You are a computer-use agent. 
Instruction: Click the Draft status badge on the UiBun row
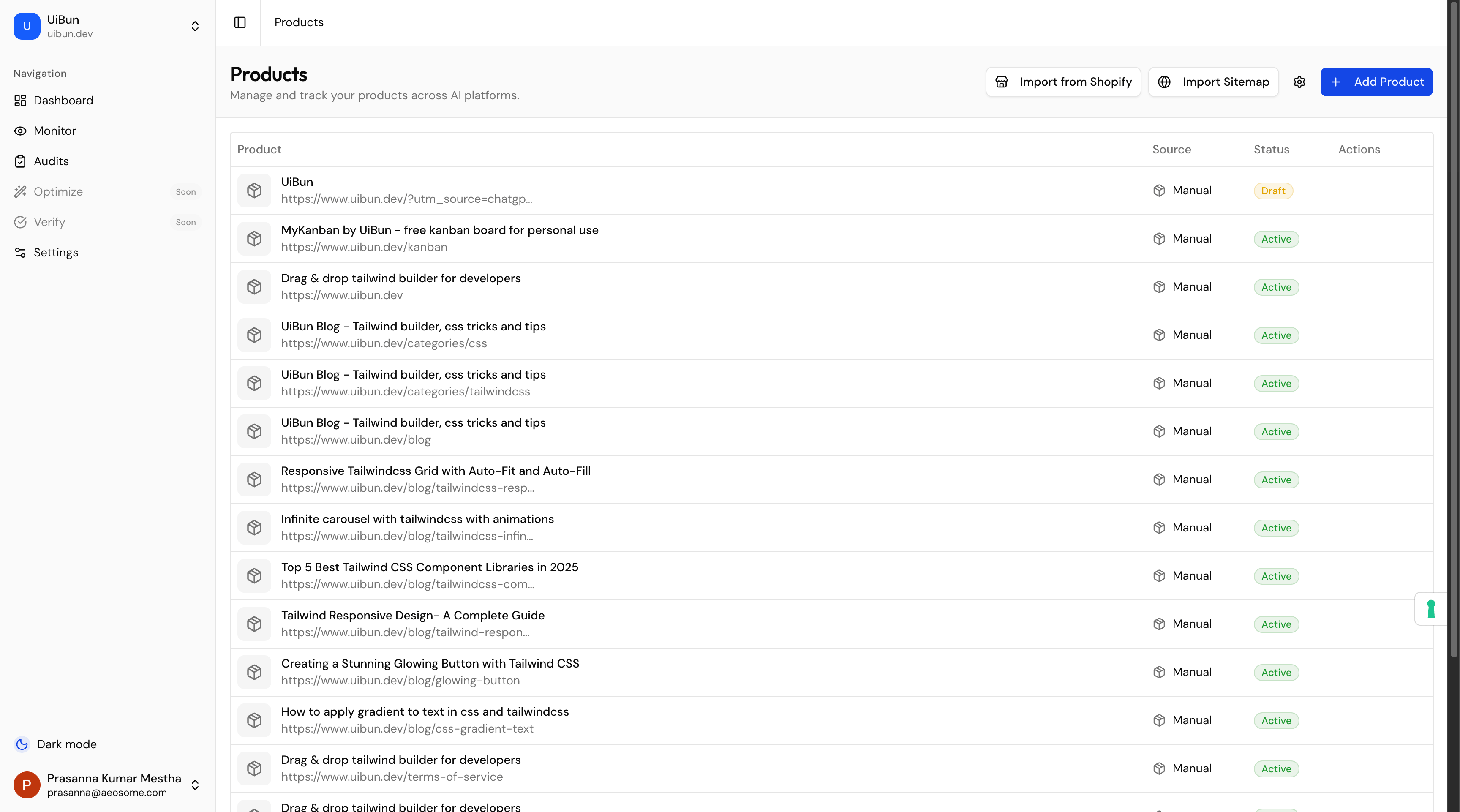[x=1273, y=191]
